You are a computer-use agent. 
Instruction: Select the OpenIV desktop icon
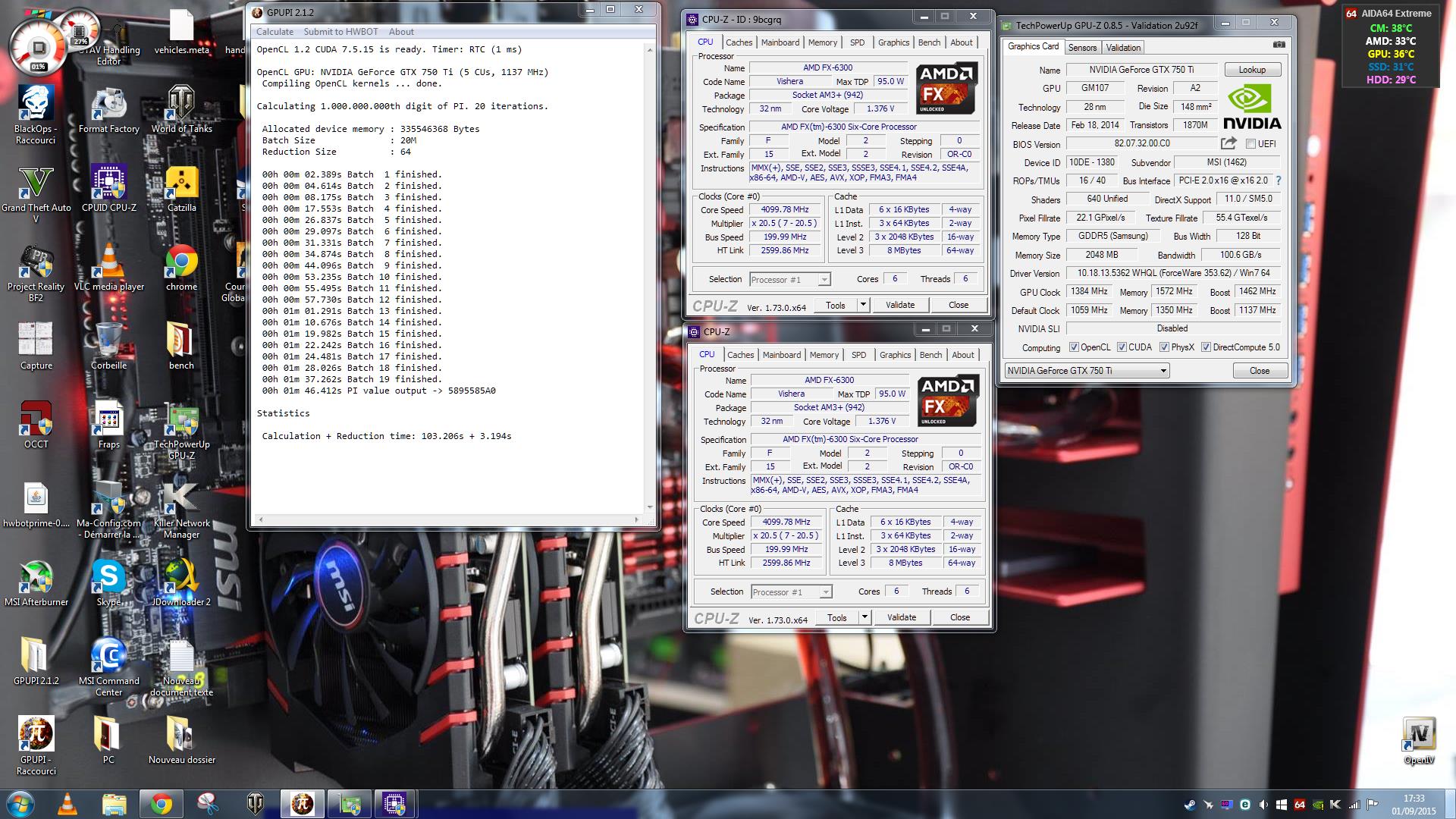click(1418, 741)
